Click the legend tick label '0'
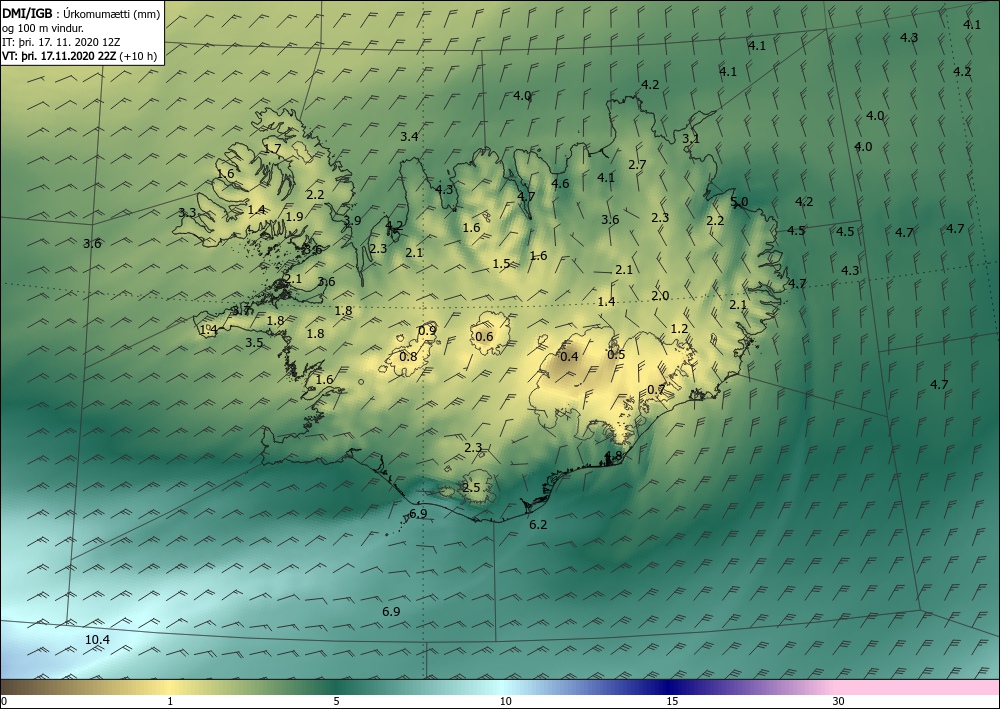This screenshot has height=709, width=1000. (x=4, y=701)
